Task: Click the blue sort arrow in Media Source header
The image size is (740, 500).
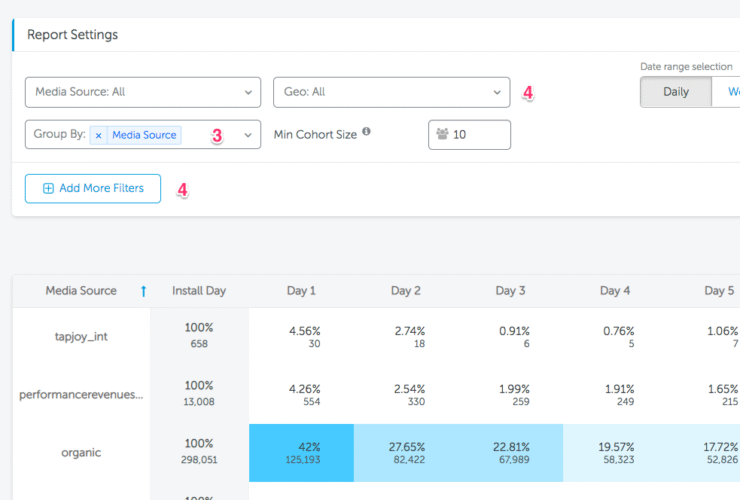Action: (143, 291)
